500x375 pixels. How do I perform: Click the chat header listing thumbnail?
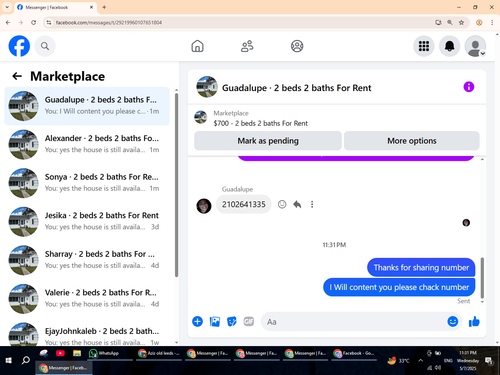click(x=207, y=87)
